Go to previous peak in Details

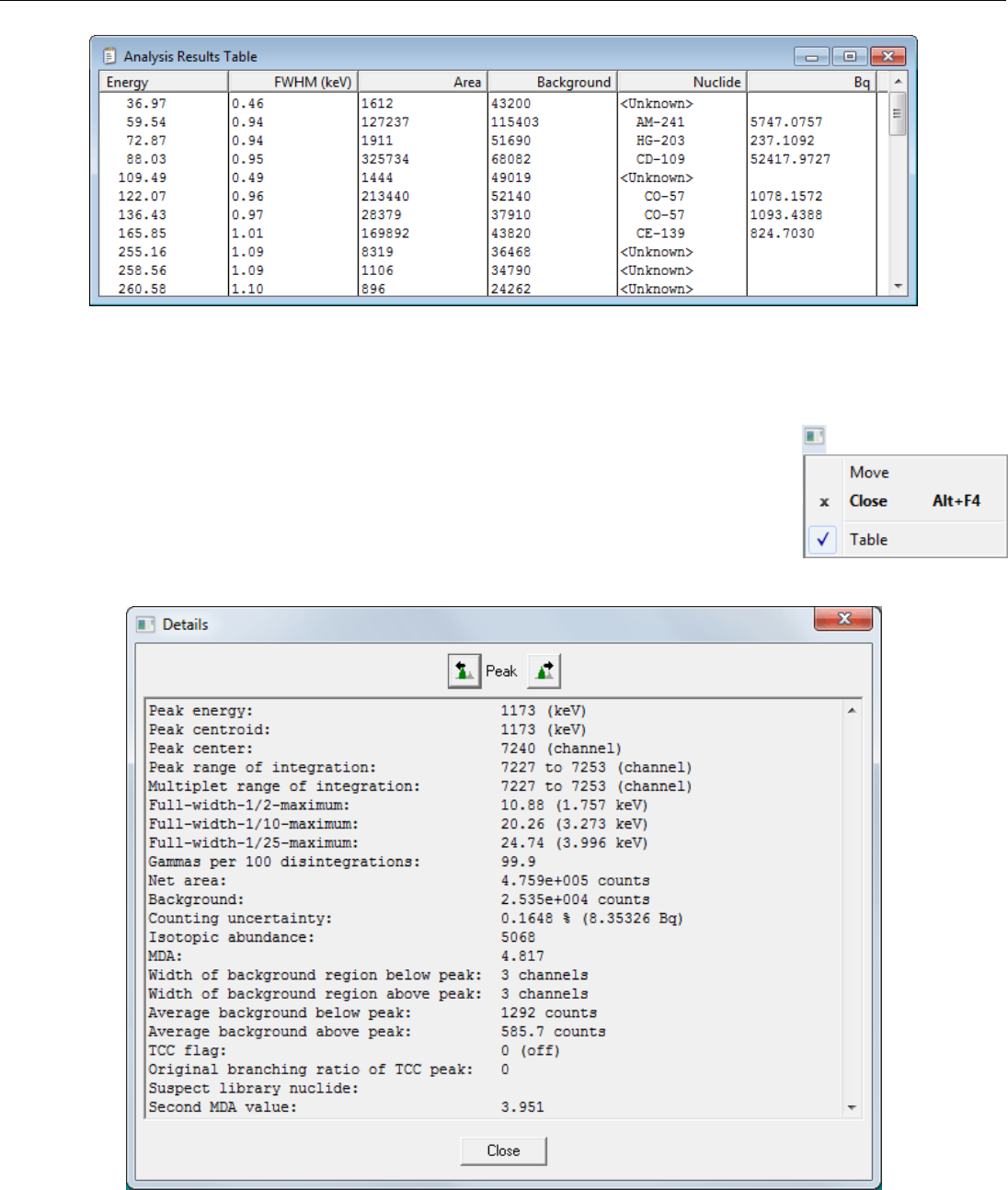point(464,670)
